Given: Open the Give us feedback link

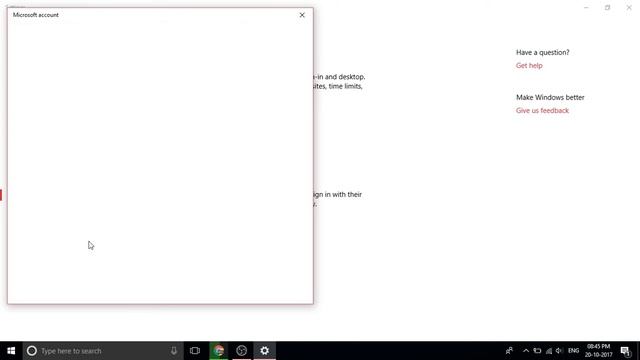Looking at the screenshot, I should pyautogui.click(x=542, y=110).
